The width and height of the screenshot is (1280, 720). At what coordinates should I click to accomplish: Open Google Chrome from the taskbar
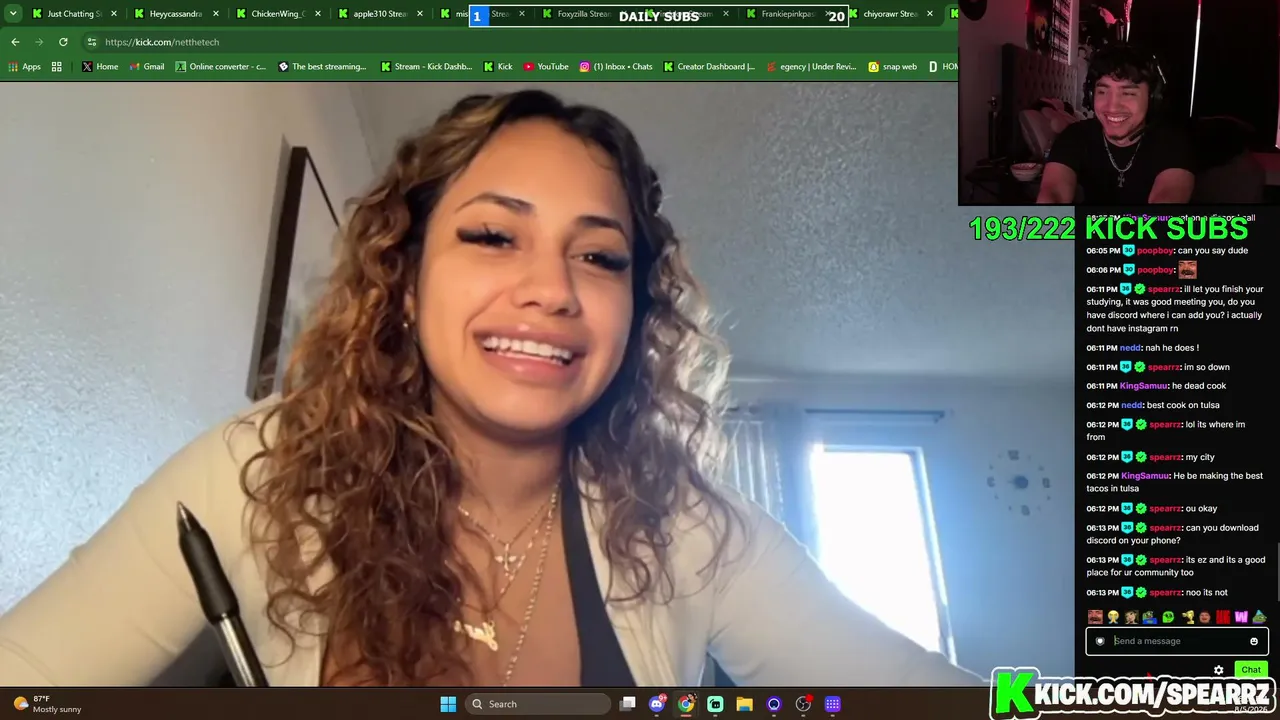[686, 704]
